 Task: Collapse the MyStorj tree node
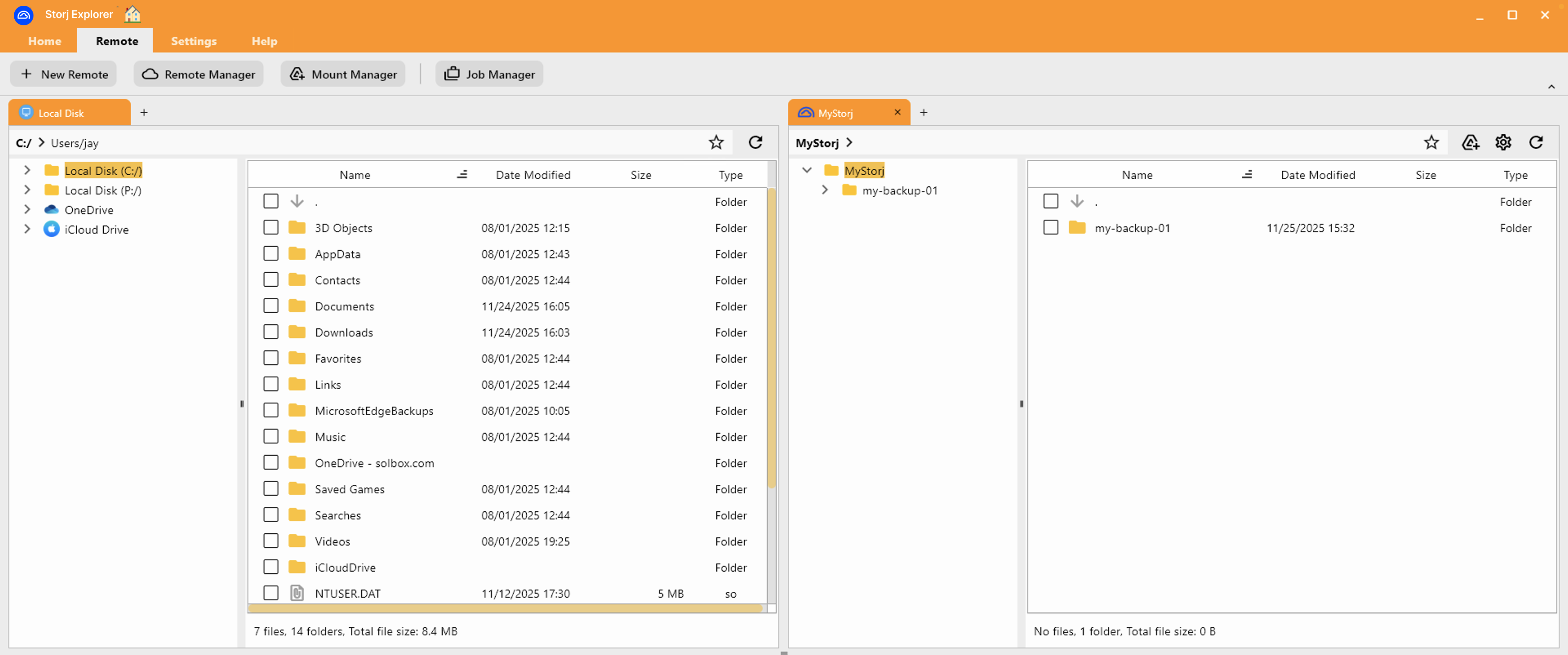[807, 170]
